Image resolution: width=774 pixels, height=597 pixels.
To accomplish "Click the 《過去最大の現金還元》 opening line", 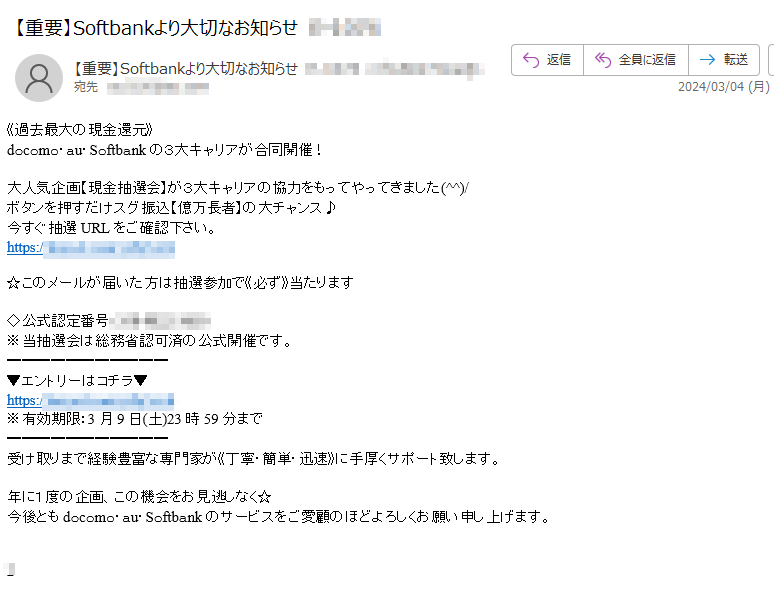I will (x=80, y=130).
